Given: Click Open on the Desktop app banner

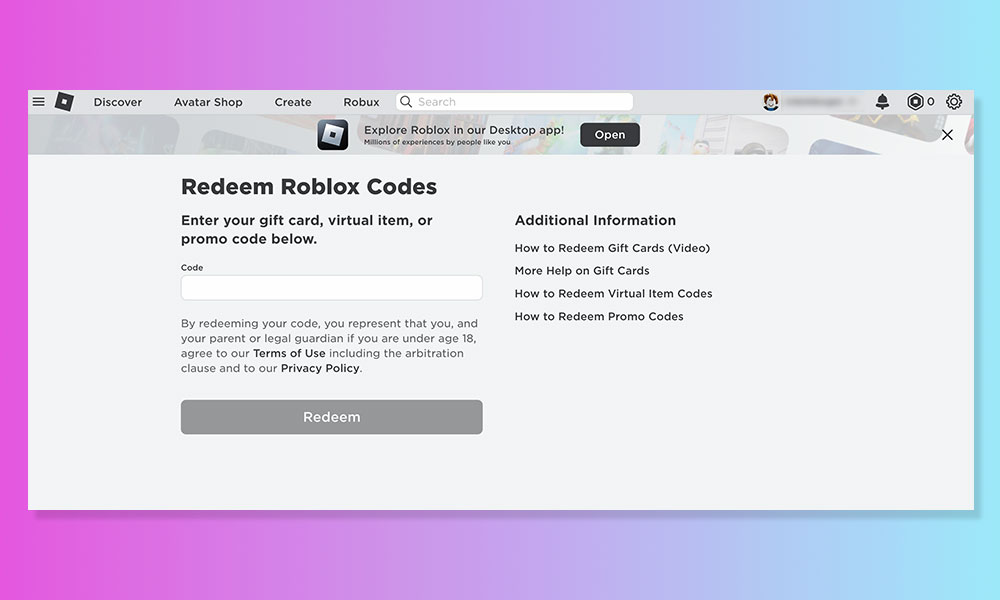Looking at the screenshot, I should pyautogui.click(x=610, y=135).
